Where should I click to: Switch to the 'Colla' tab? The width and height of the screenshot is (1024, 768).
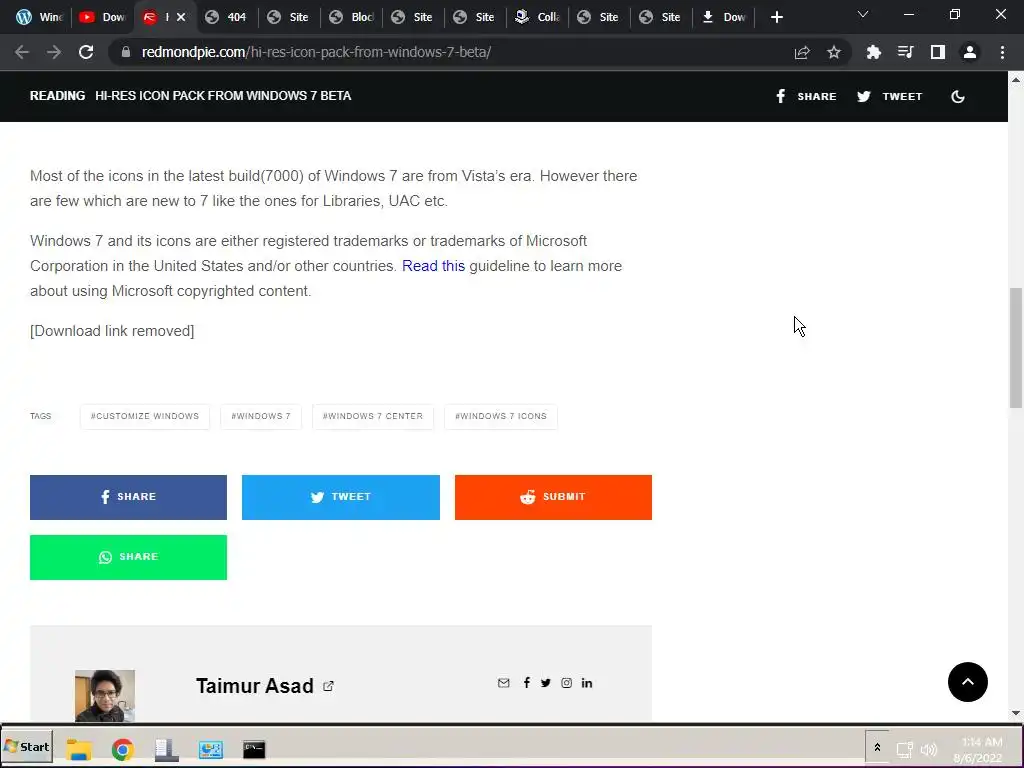[x=537, y=17]
